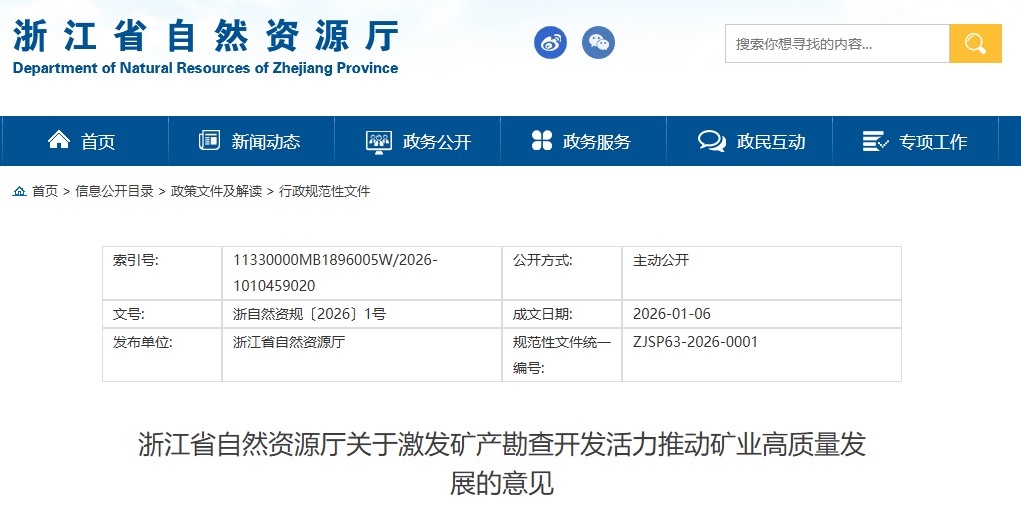Focus the search box 搜索你想寻找的内容
The width and height of the screenshot is (1021, 513).
pos(837,44)
